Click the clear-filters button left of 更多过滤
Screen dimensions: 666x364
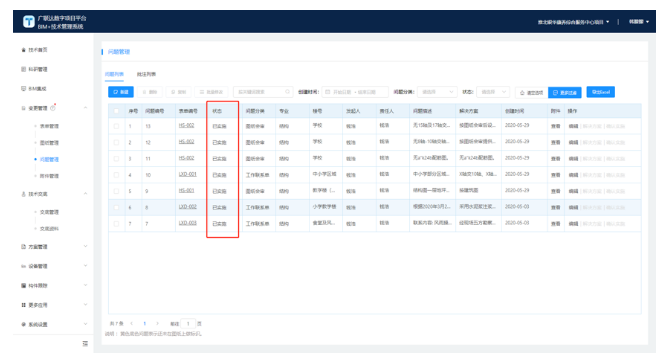pyautogui.click(x=531, y=92)
